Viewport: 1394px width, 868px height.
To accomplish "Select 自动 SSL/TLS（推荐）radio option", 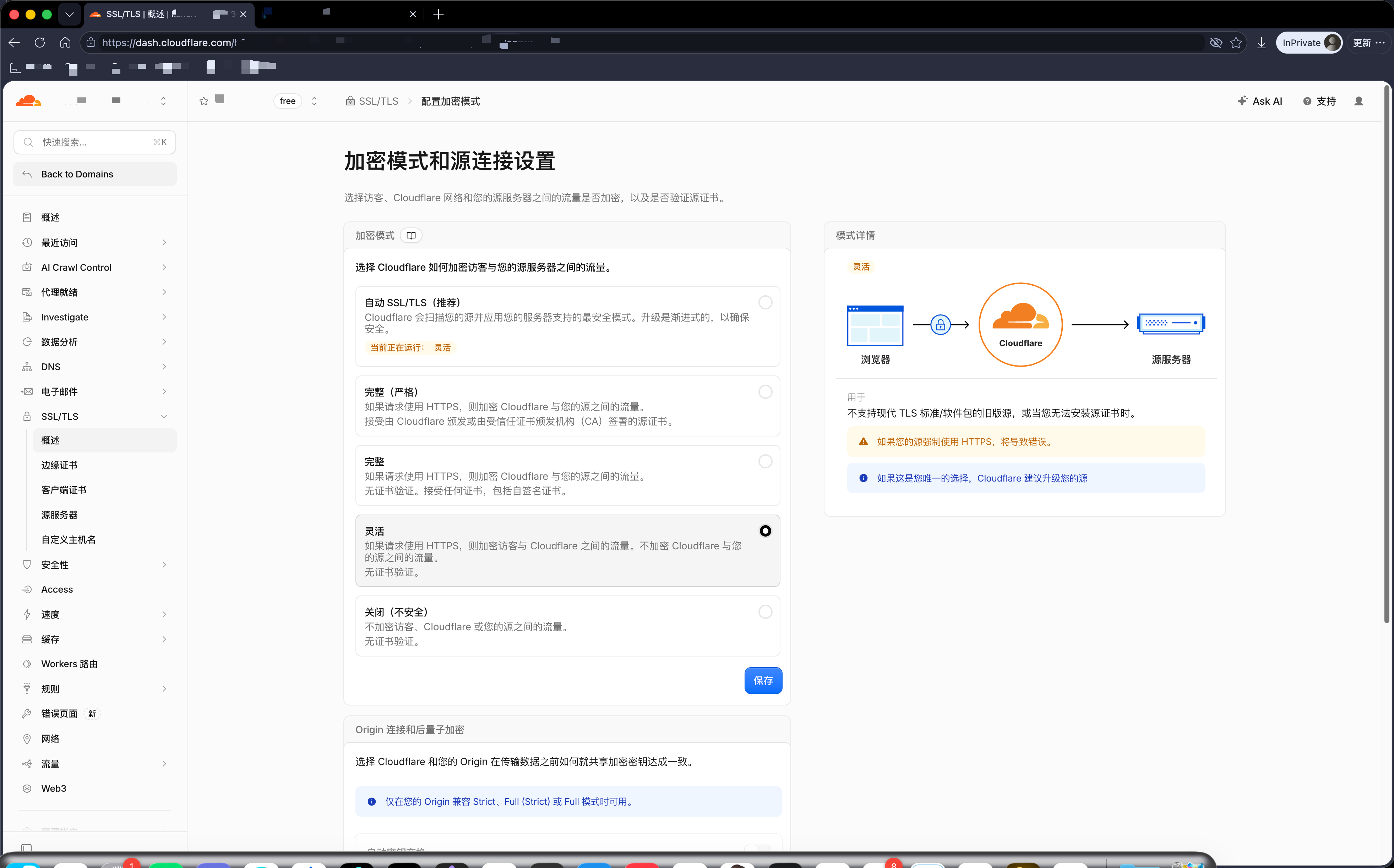I will [x=765, y=302].
